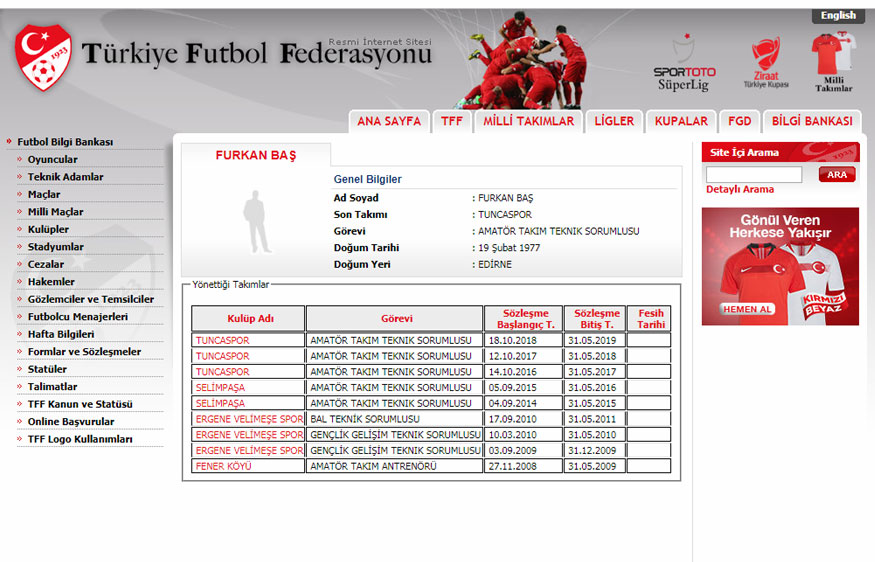Open SELİMPAŞA row dated 05.09.2015
This screenshot has height=562, width=875.
(x=220, y=387)
